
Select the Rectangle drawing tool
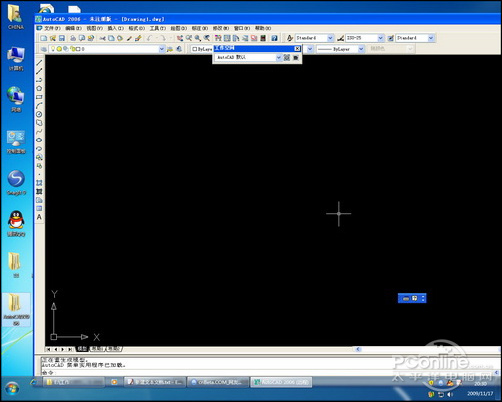(x=39, y=97)
